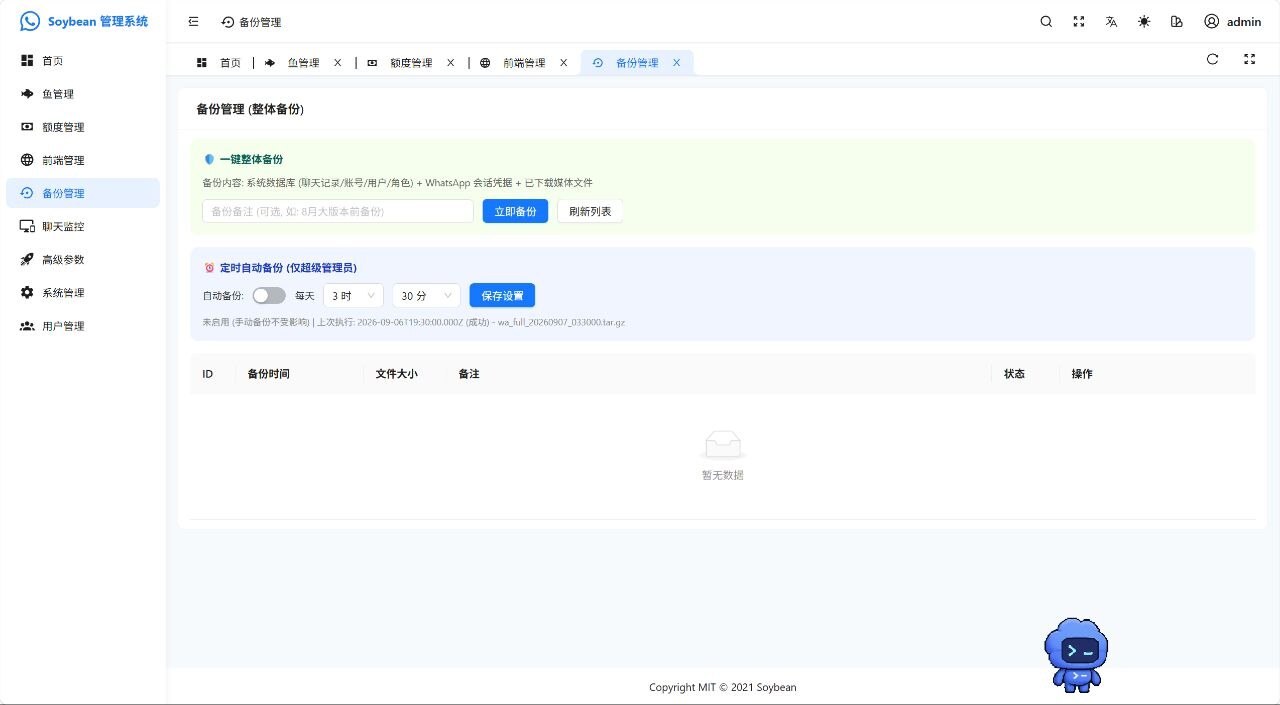Click the 操作 column header
This screenshot has height=705, width=1280.
click(1082, 374)
